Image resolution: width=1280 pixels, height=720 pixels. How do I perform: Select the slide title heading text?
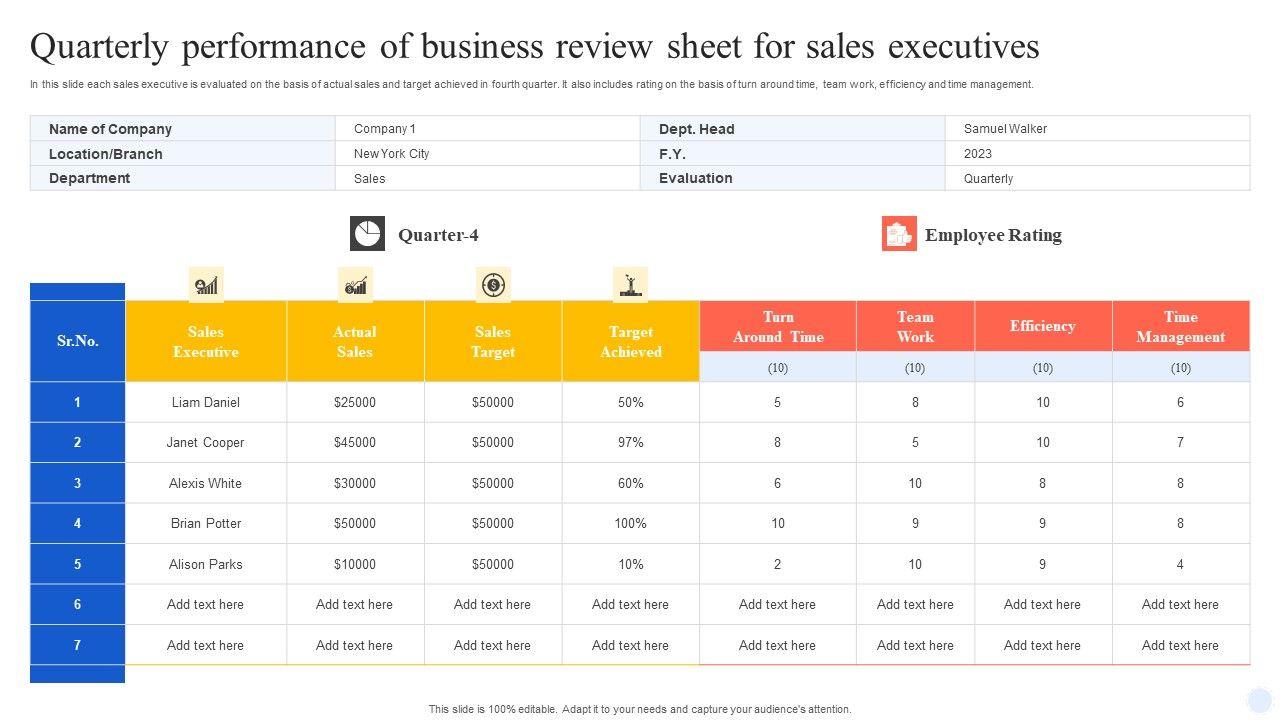pyautogui.click(x=535, y=47)
